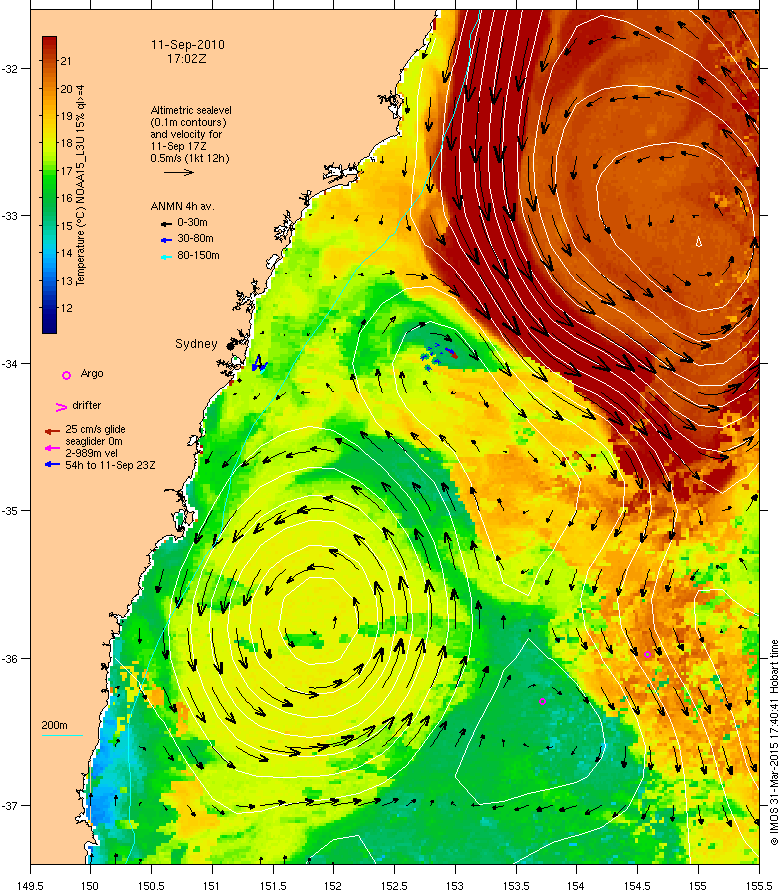Screen dimensions: 780x890
Task: Click the -37 latitude axis label
Action: coord(10,806)
